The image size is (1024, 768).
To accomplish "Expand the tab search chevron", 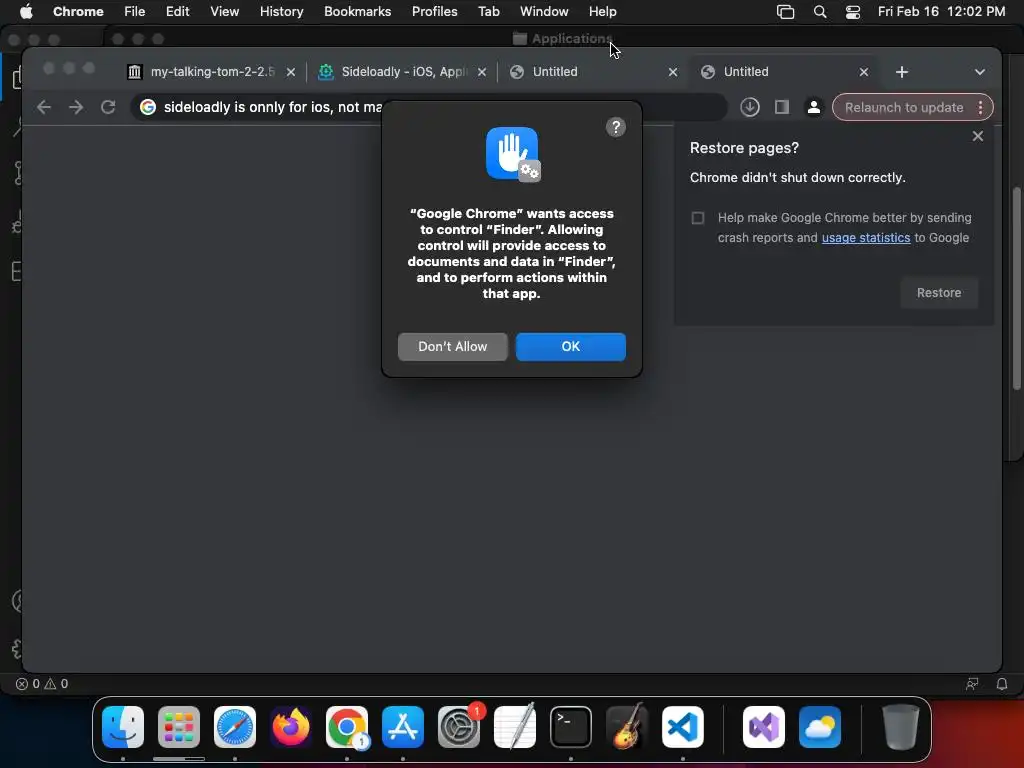I will (980, 72).
